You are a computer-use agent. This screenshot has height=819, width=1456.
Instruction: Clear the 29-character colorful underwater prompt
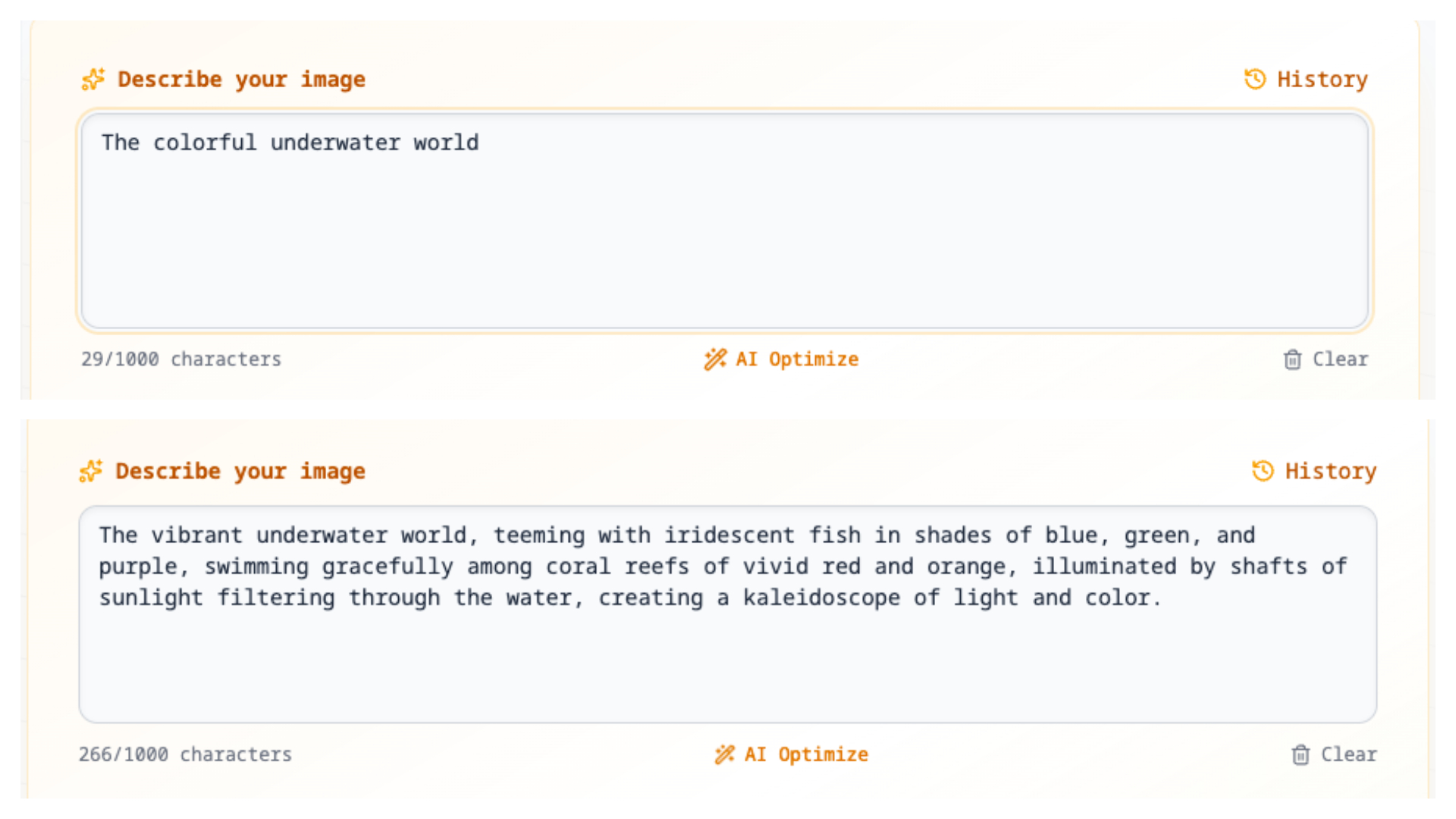[x=1340, y=359]
